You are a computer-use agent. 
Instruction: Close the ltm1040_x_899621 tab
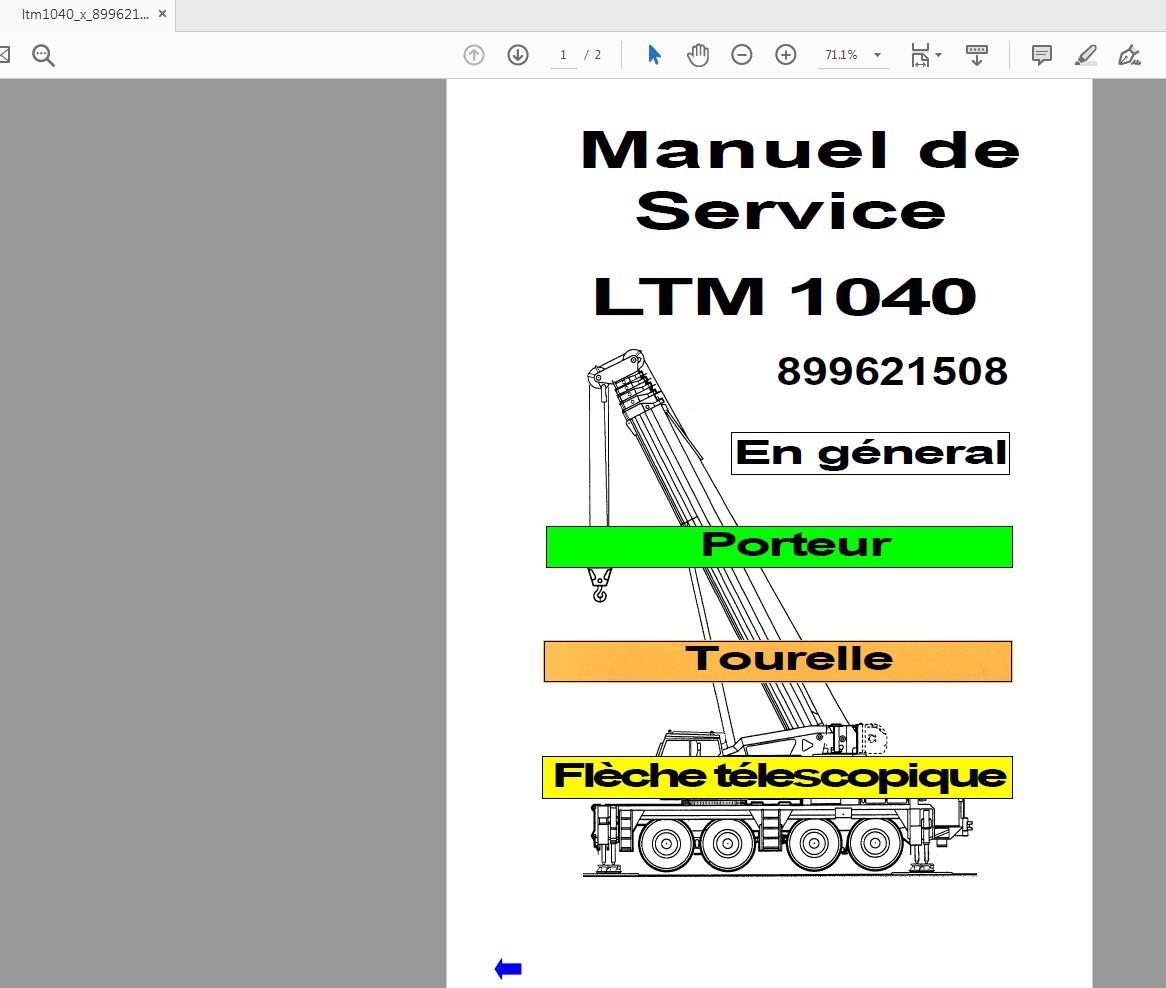pyautogui.click(x=162, y=14)
